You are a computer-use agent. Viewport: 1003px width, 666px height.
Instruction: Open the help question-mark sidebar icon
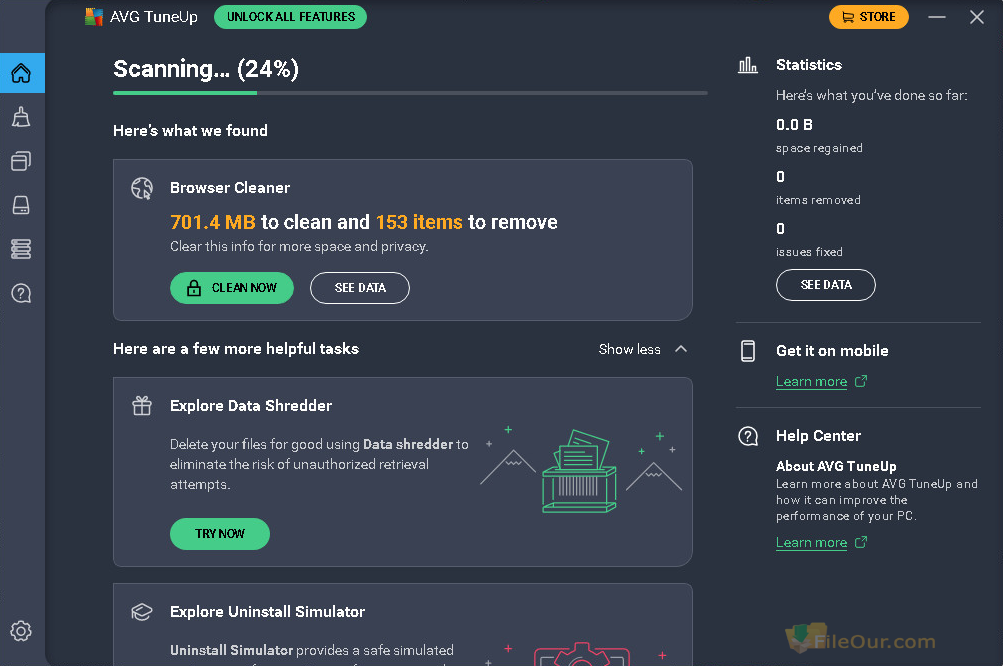pos(21,293)
